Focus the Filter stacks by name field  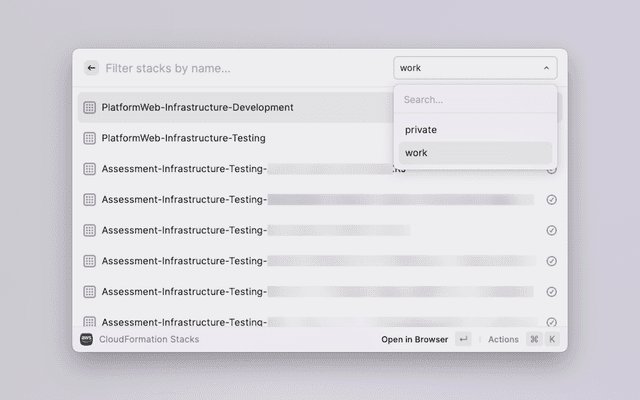coord(240,68)
